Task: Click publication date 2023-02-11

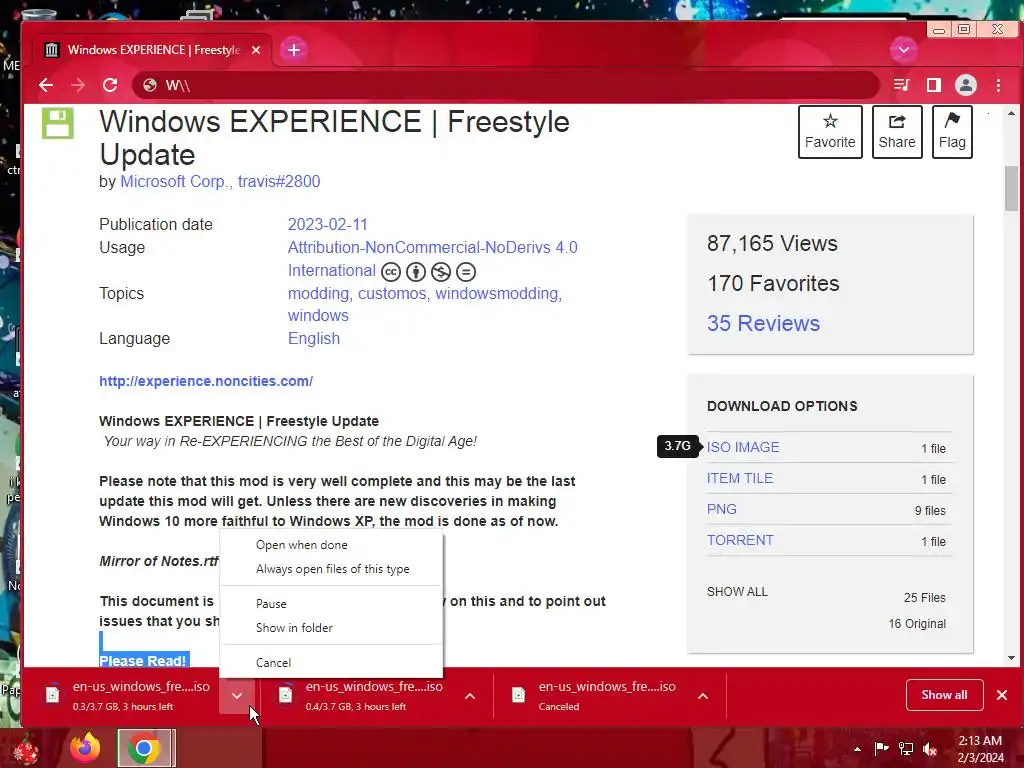Action: pyautogui.click(x=328, y=225)
